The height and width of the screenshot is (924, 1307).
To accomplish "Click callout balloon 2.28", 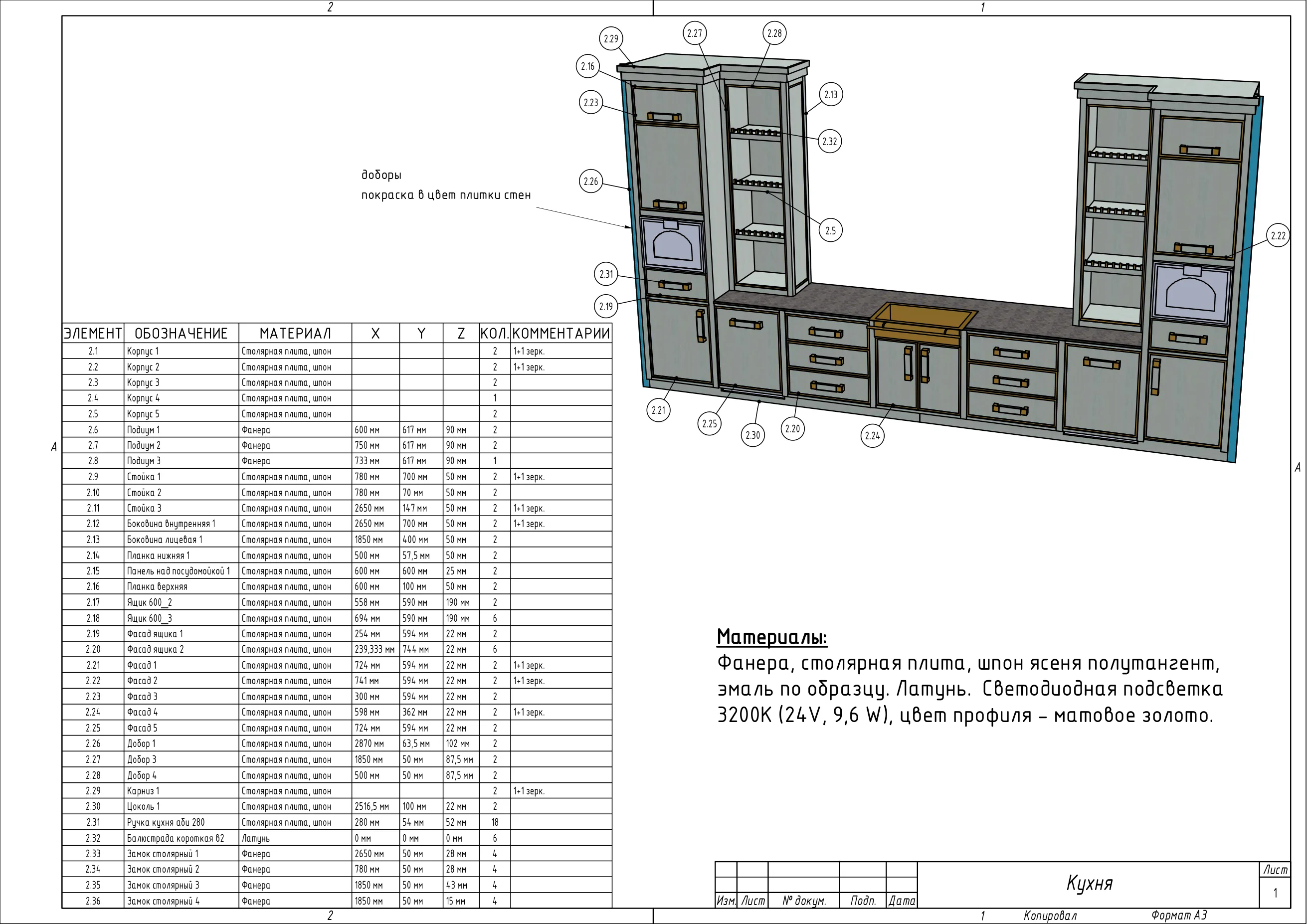I will (x=775, y=33).
